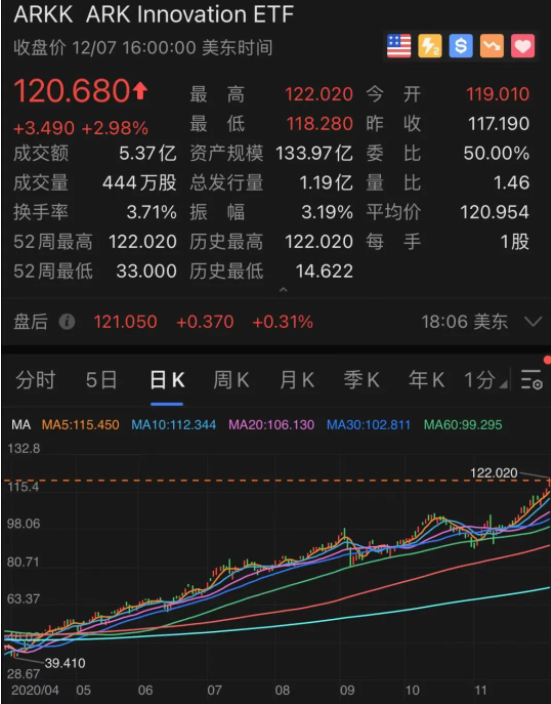Image resolution: width=551 pixels, height=704 pixels.
Task: Tap the yellow lightning Level 2 icon
Action: [x=430, y=46]
